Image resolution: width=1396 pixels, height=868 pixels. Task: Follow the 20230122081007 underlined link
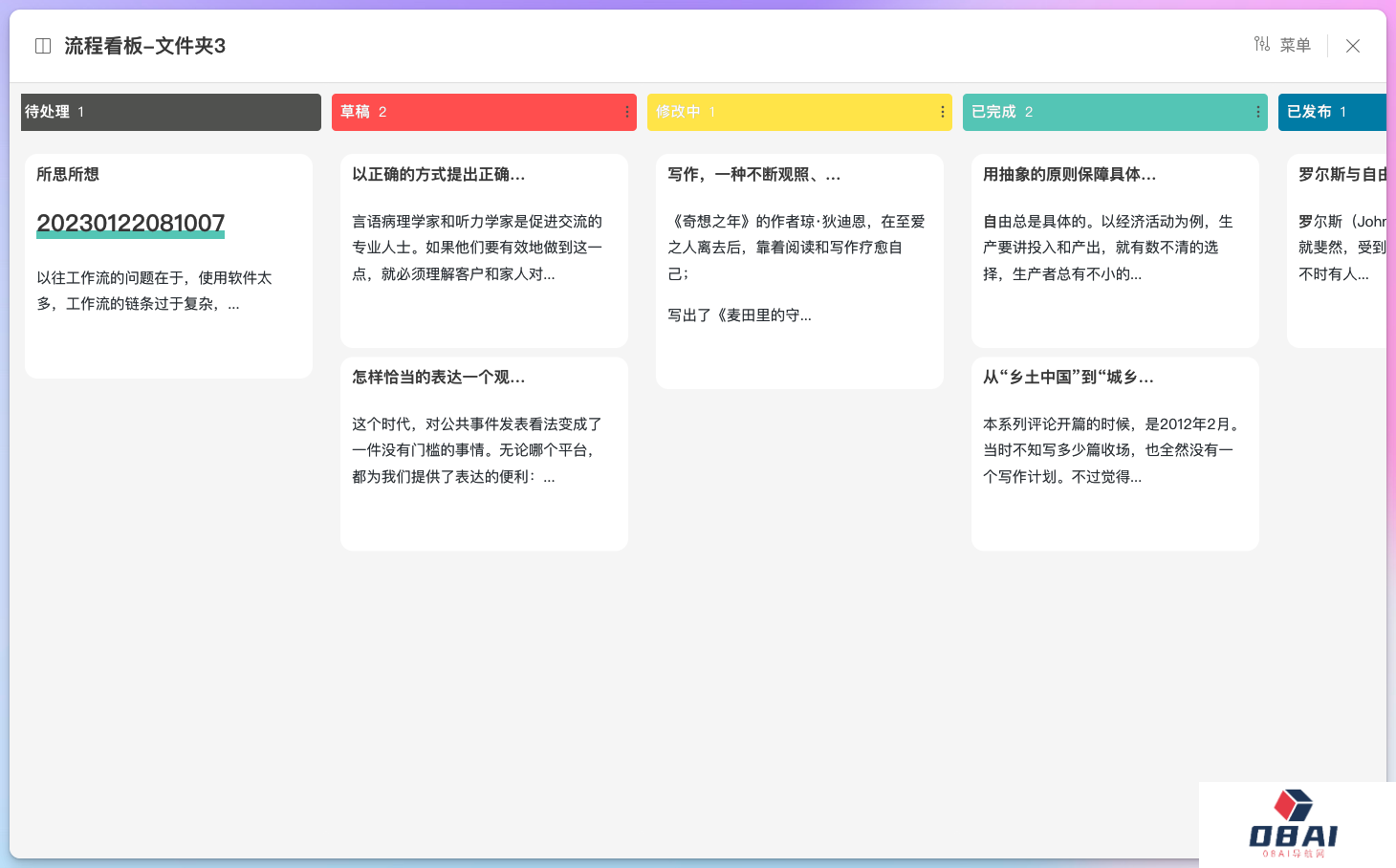point(130,224)
